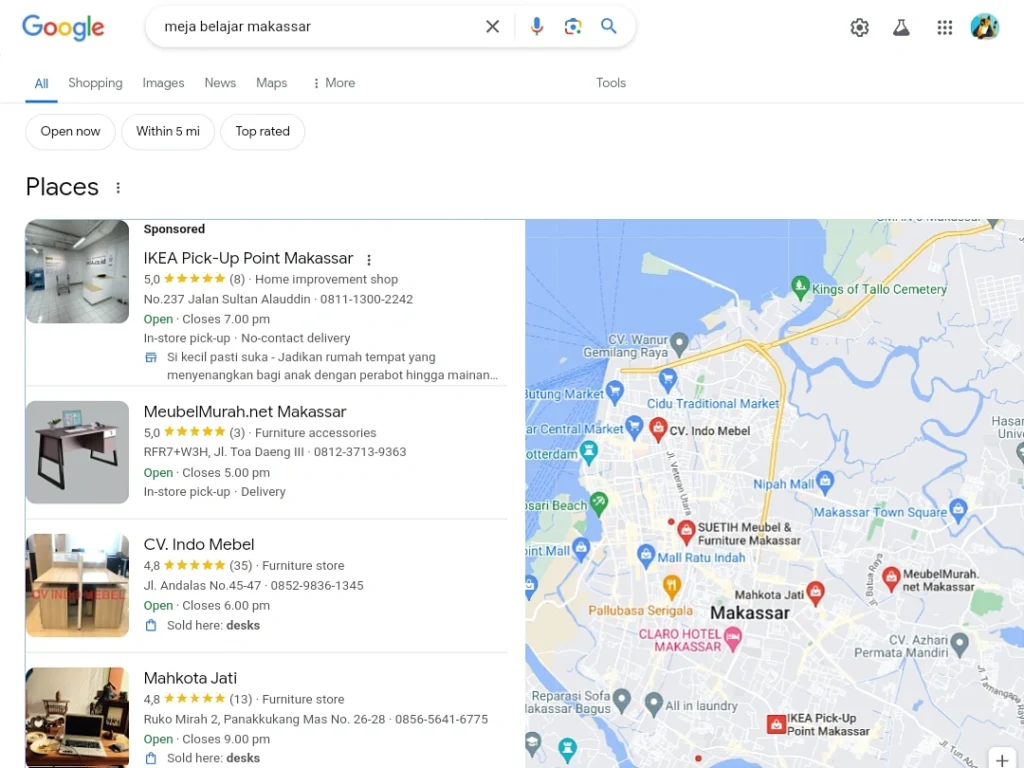Switch to the News tab
The image size is (1024, 768).
click(x=220, y=83)
